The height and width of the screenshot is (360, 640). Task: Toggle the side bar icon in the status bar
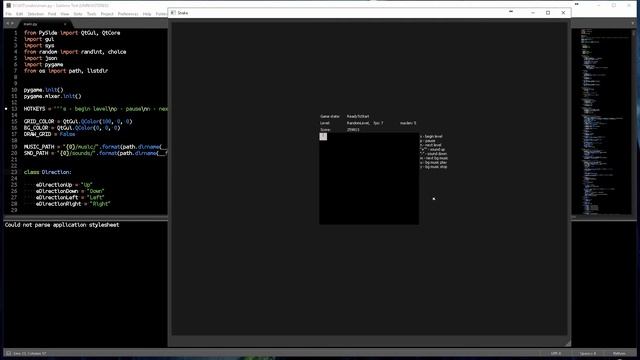(x=8, y=353)
